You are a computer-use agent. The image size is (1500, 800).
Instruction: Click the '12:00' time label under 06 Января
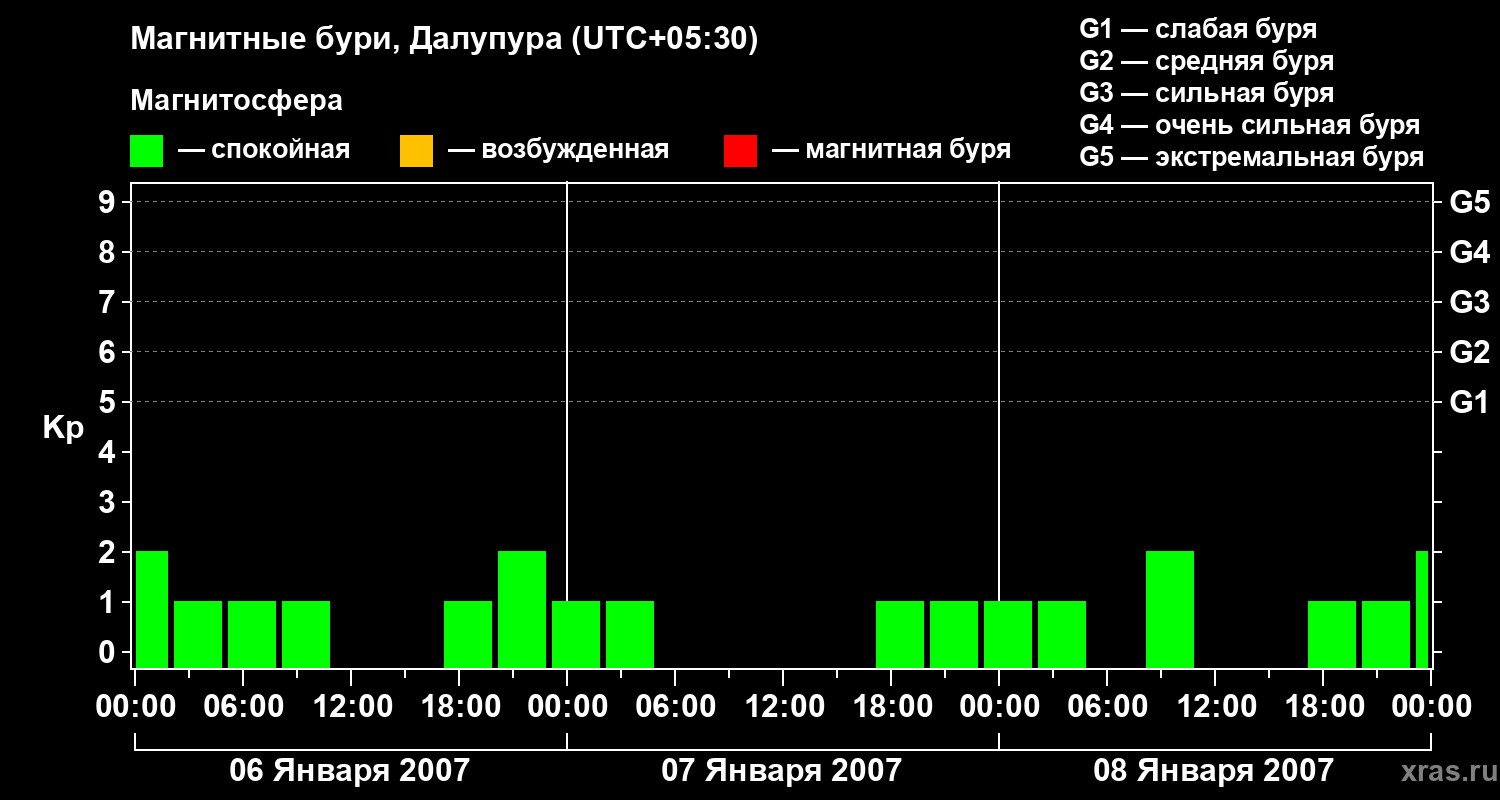tap(351, 707)
